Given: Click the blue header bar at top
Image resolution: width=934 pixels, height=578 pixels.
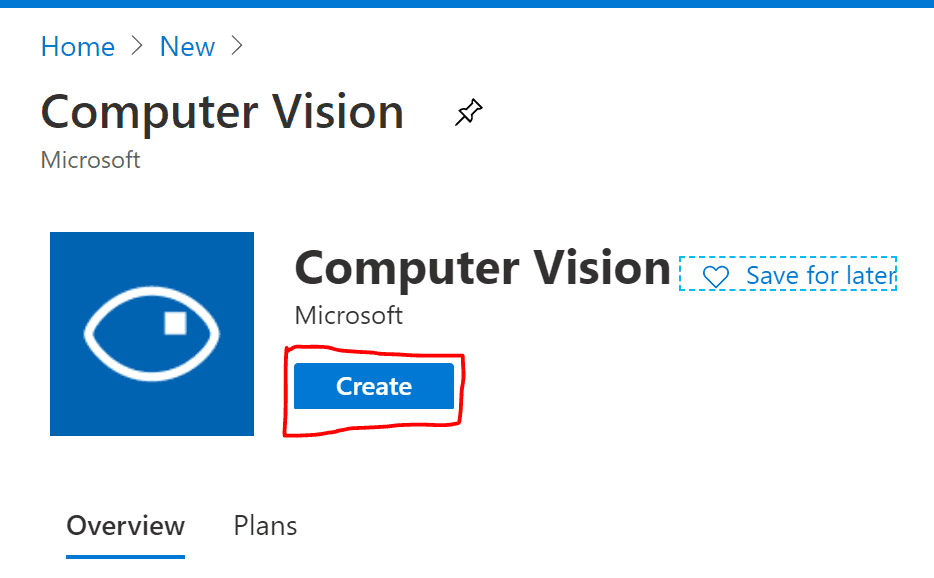Looking at the screenshot, I should (x=467, y=4).
